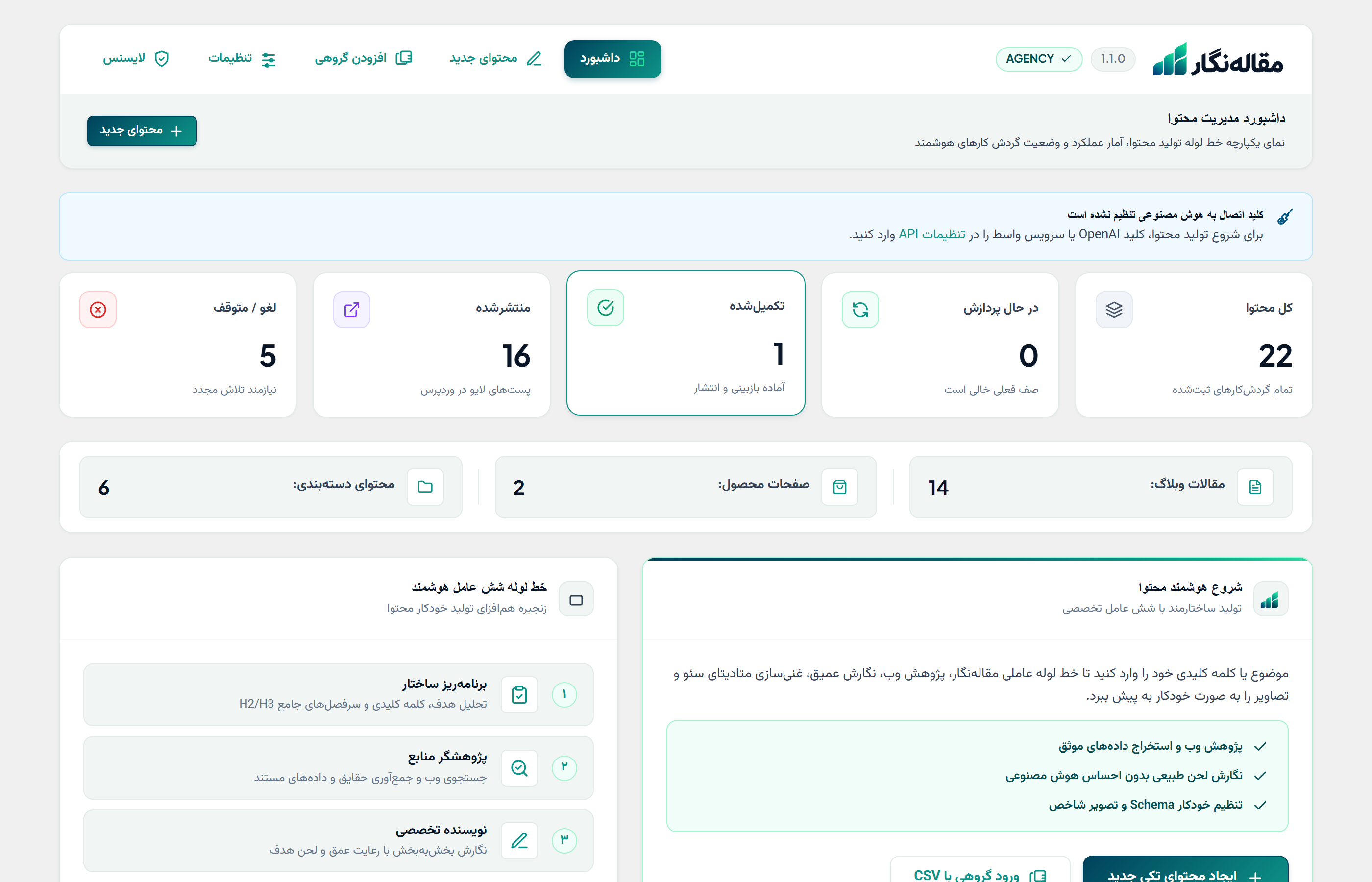
Task: Click the folder icon beside محتوای دسته‌بندی
Action: tap(425, 488)
